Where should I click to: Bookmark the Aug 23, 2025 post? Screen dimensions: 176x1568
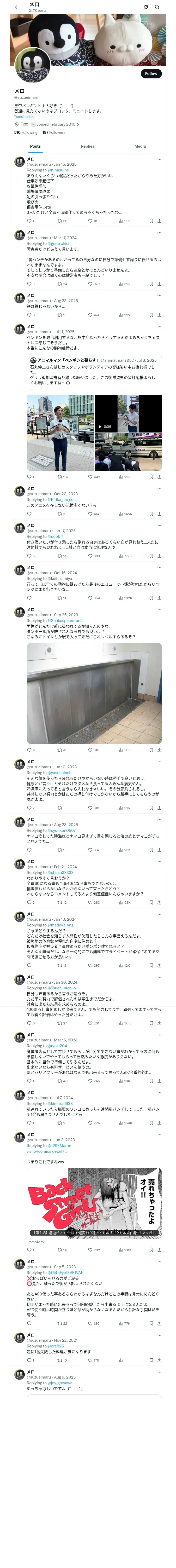[x=151, y=315]
